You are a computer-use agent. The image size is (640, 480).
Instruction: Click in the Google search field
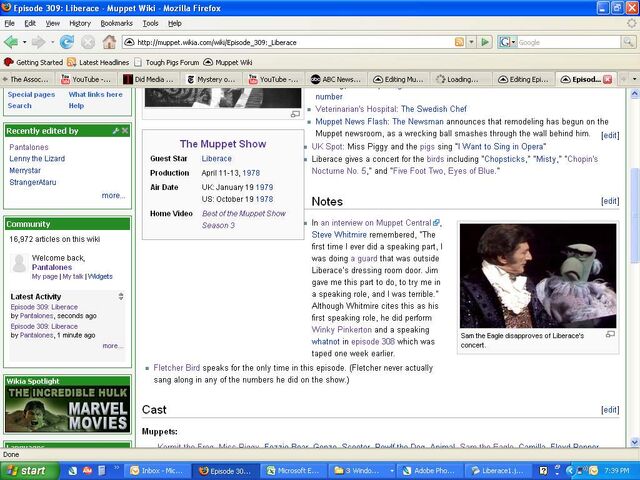(x=569, y=42)
